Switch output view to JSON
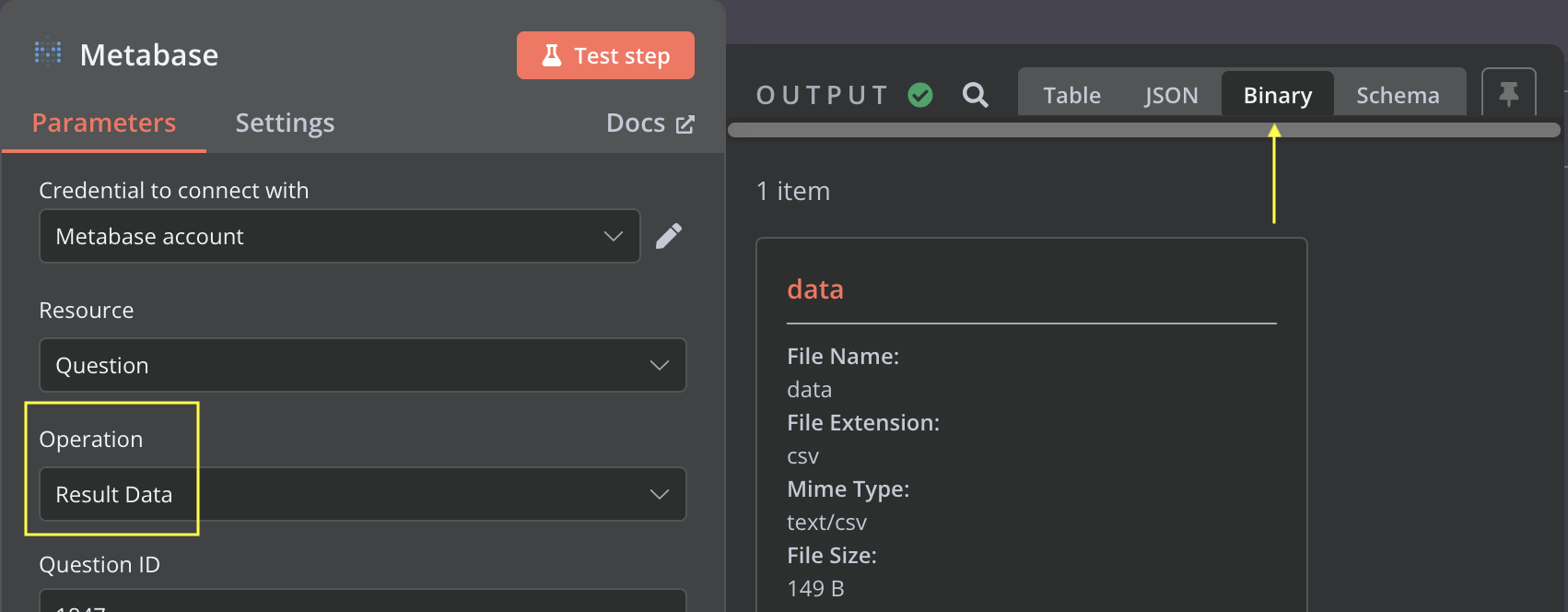This screenshot has height=612, width=1568. click(1171, 95)
